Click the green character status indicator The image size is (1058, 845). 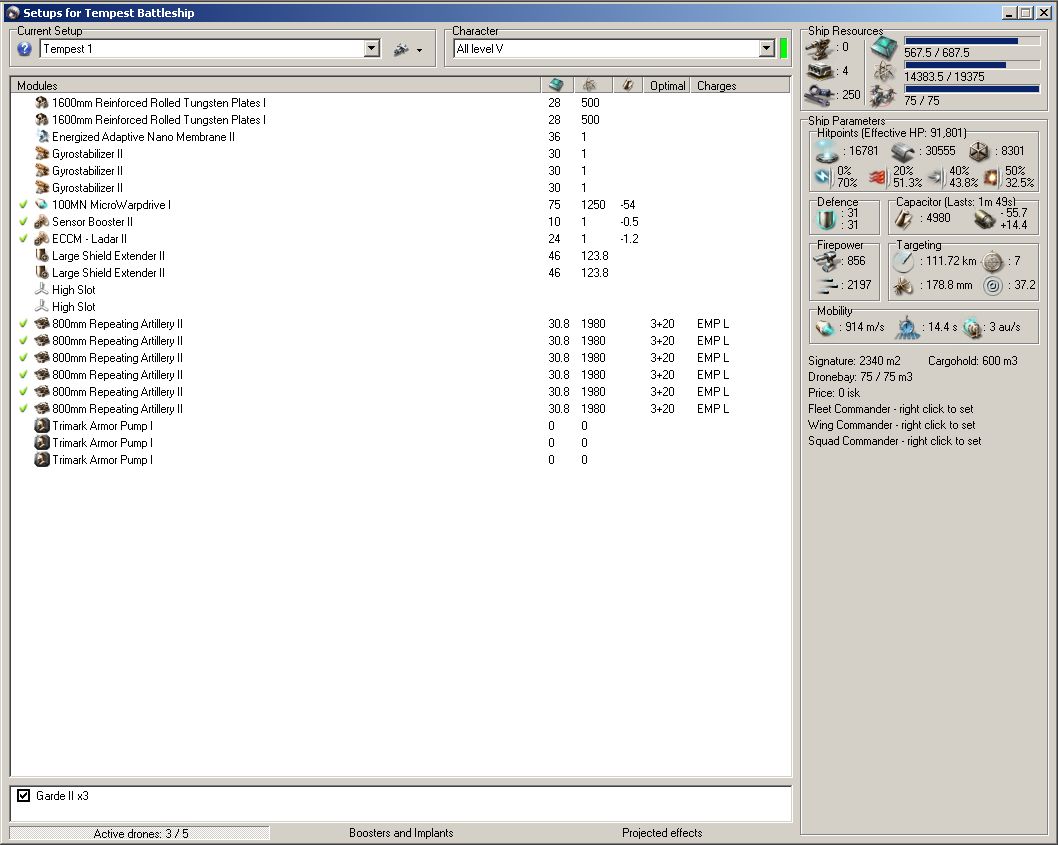(783, 49)
